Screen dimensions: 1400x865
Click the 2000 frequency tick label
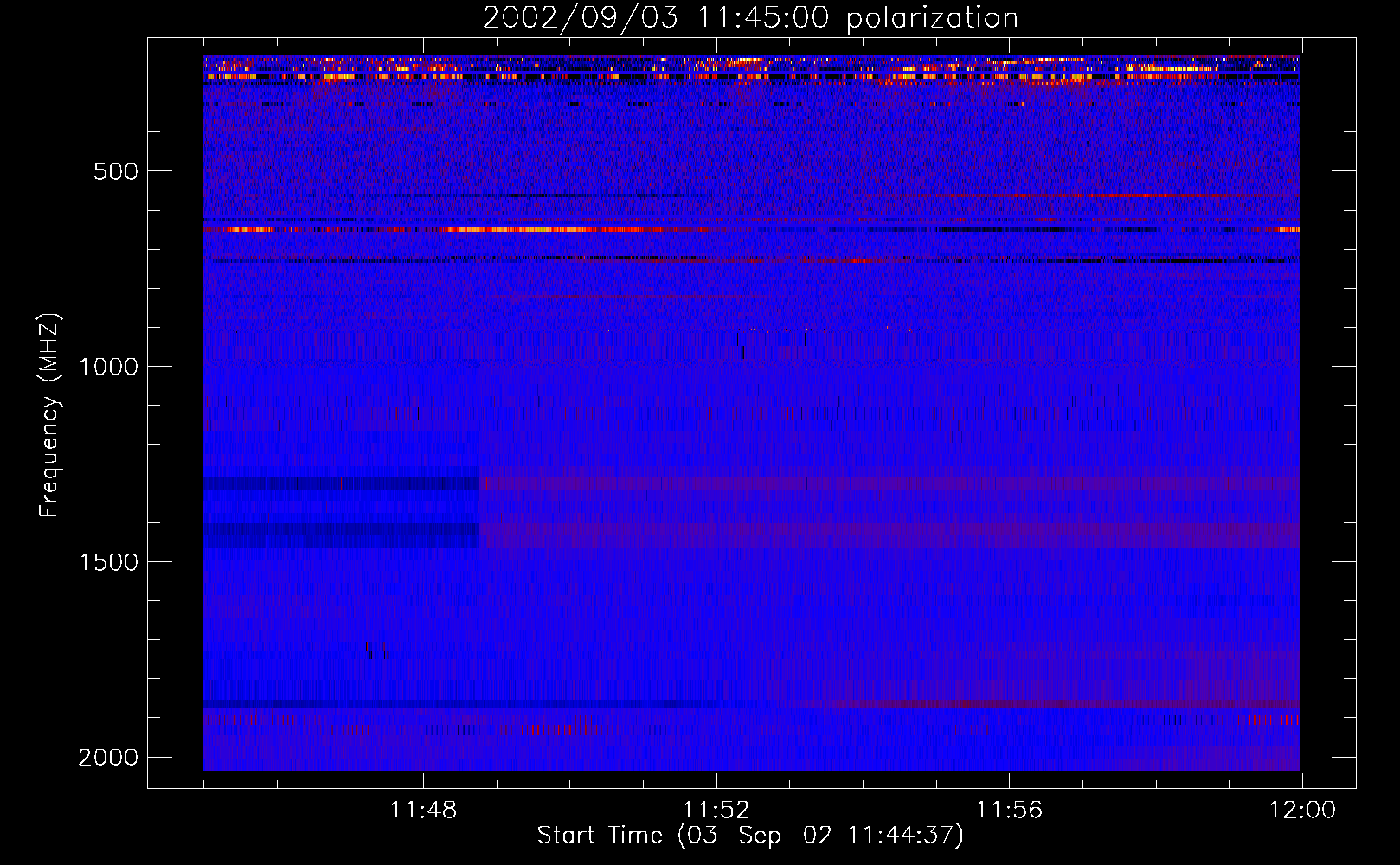pos(108,758)
